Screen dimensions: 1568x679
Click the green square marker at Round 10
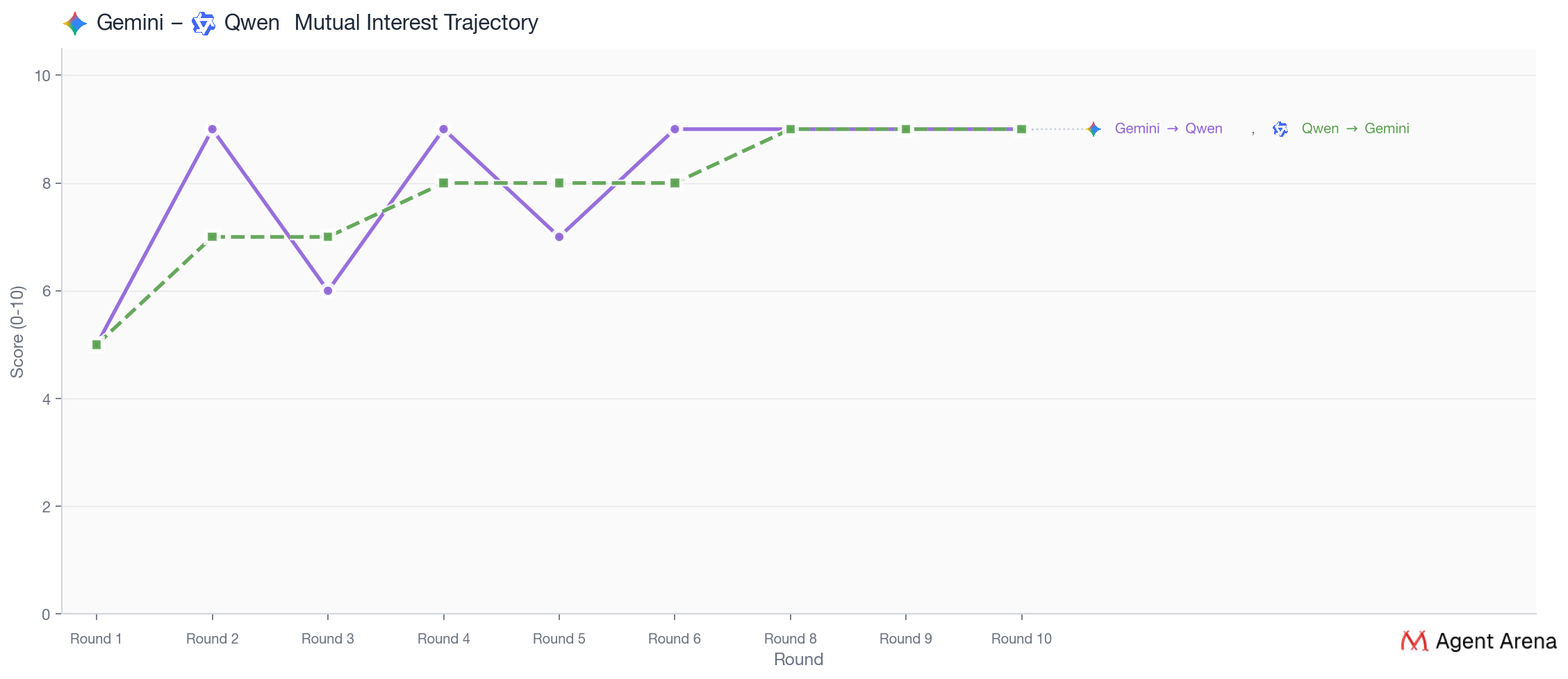1021,129
